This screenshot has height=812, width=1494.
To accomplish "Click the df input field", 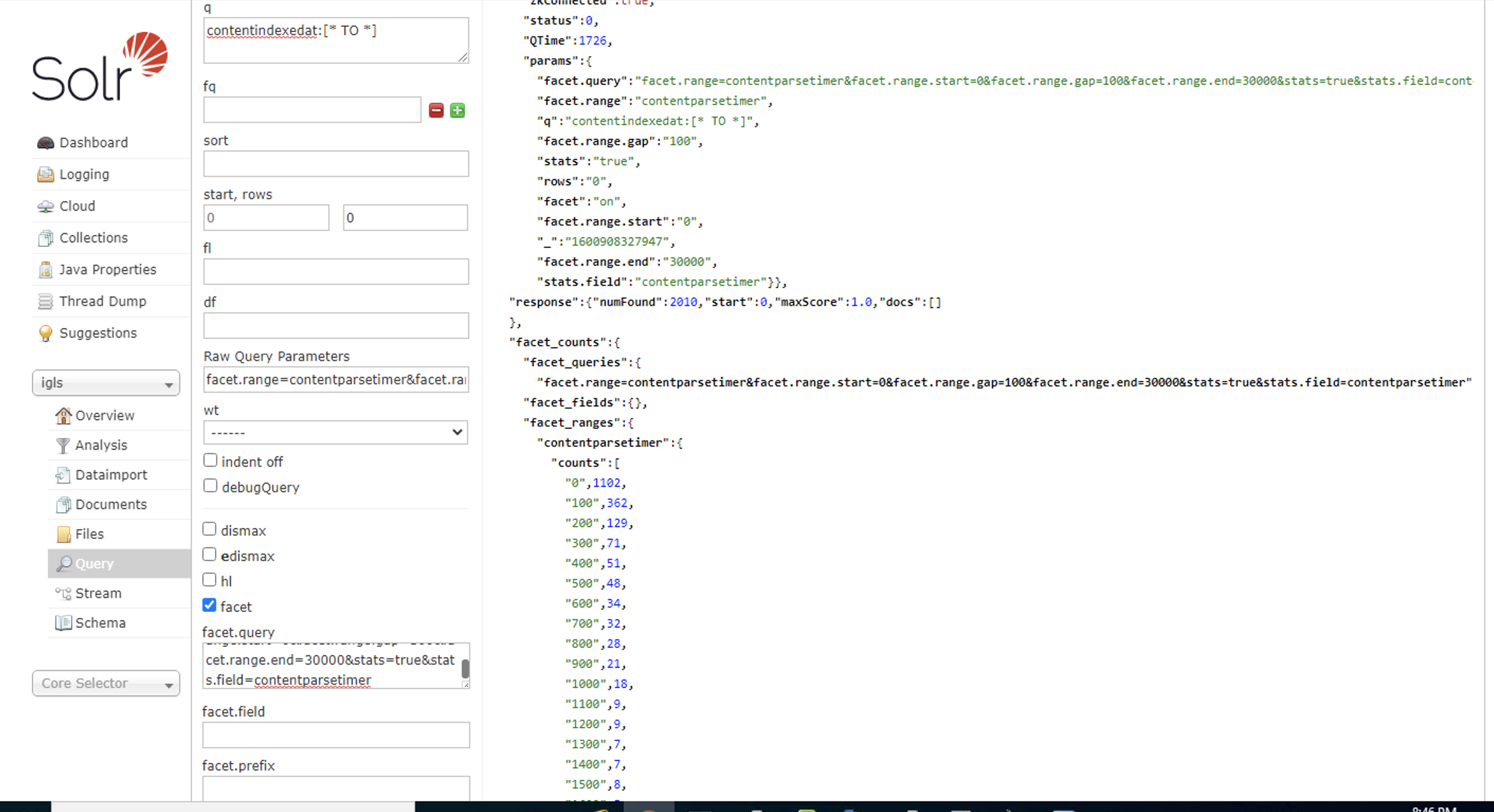I will (x=336, y=326).
